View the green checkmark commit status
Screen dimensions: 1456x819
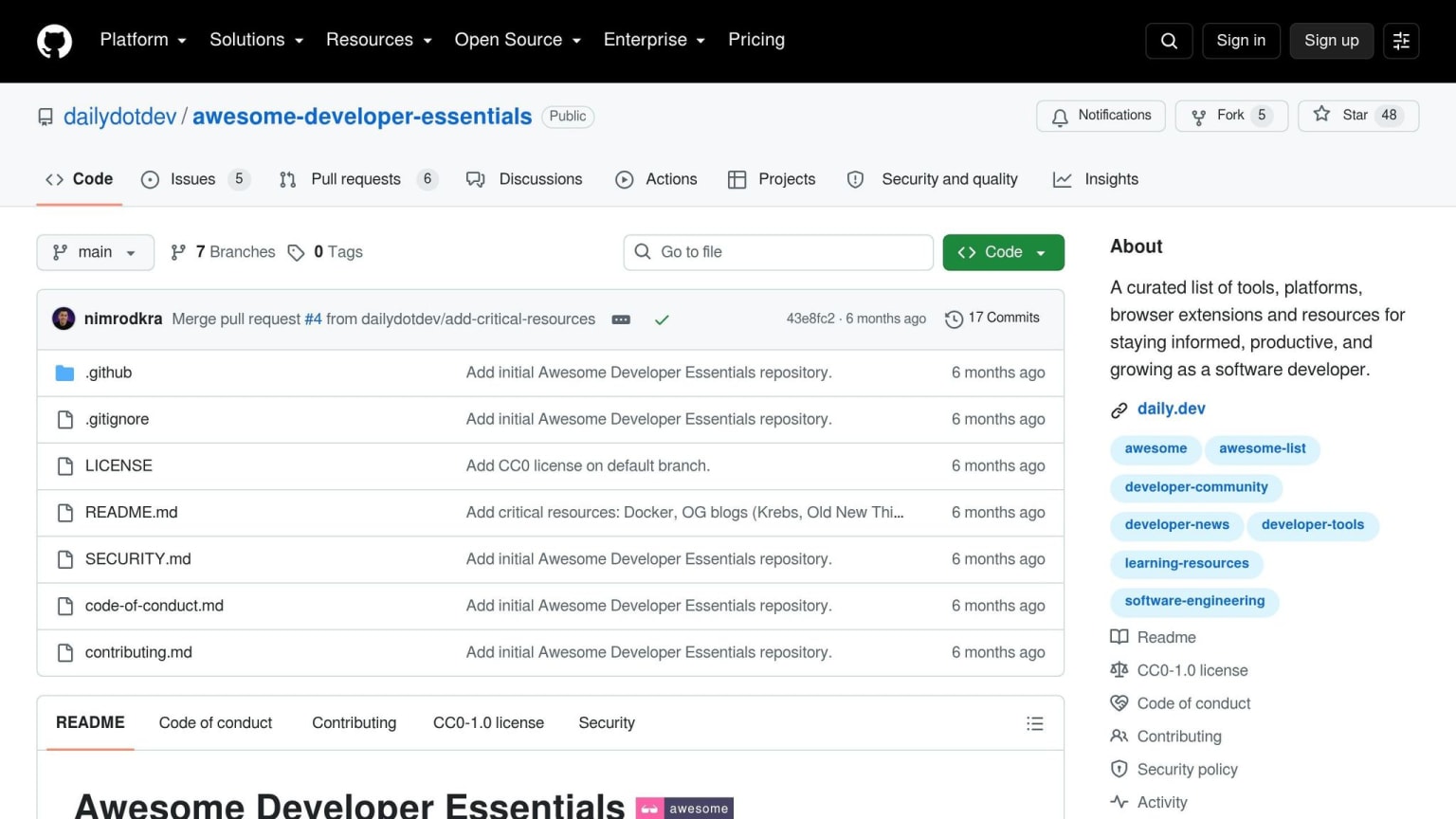click(662, 319)
